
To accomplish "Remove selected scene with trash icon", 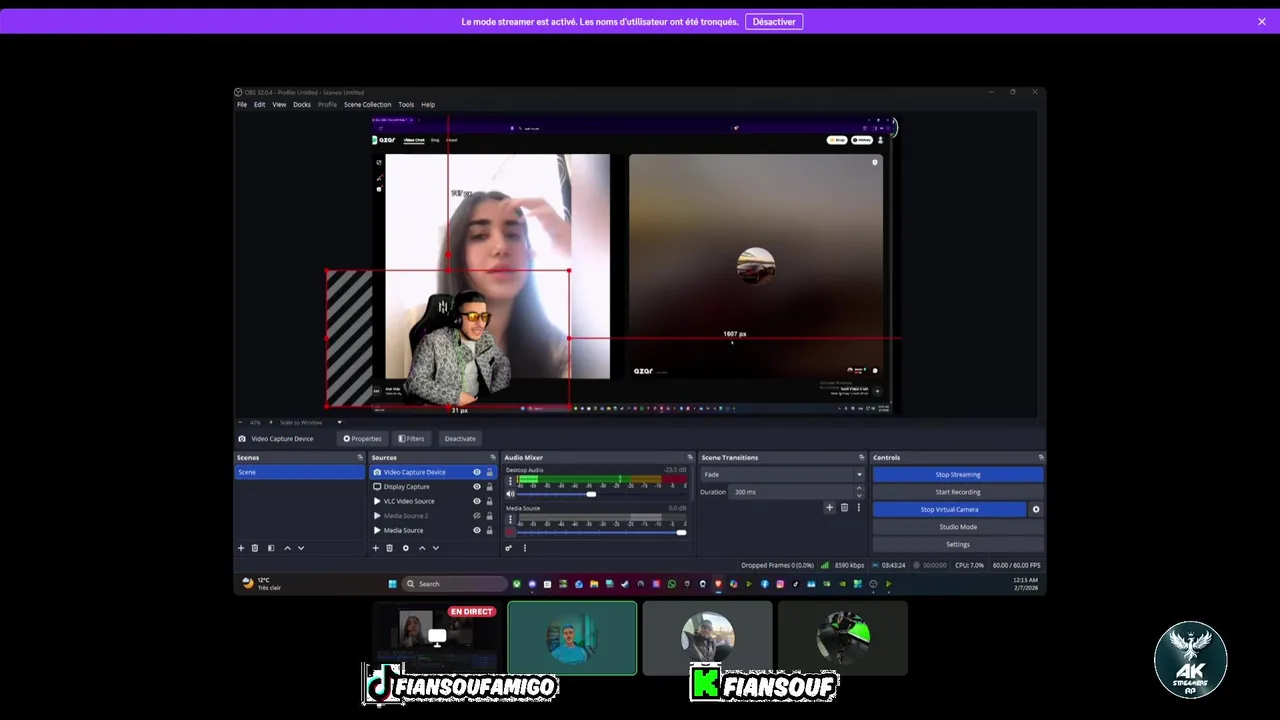I will tap(255, 548).
